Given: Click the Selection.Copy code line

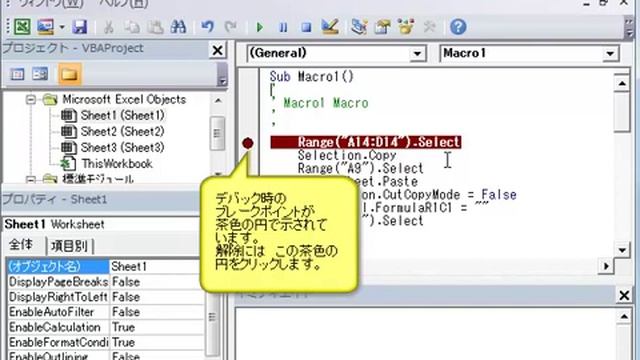Looking at the screenshot, I should tap(347, 156).
